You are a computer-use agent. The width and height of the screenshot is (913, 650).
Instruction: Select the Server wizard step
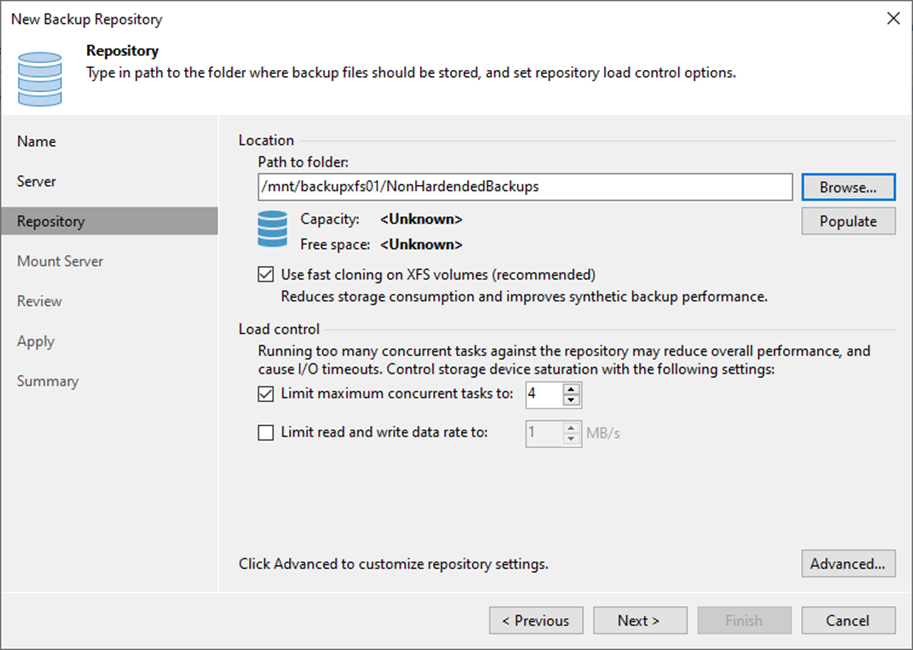tap(38, 181)
